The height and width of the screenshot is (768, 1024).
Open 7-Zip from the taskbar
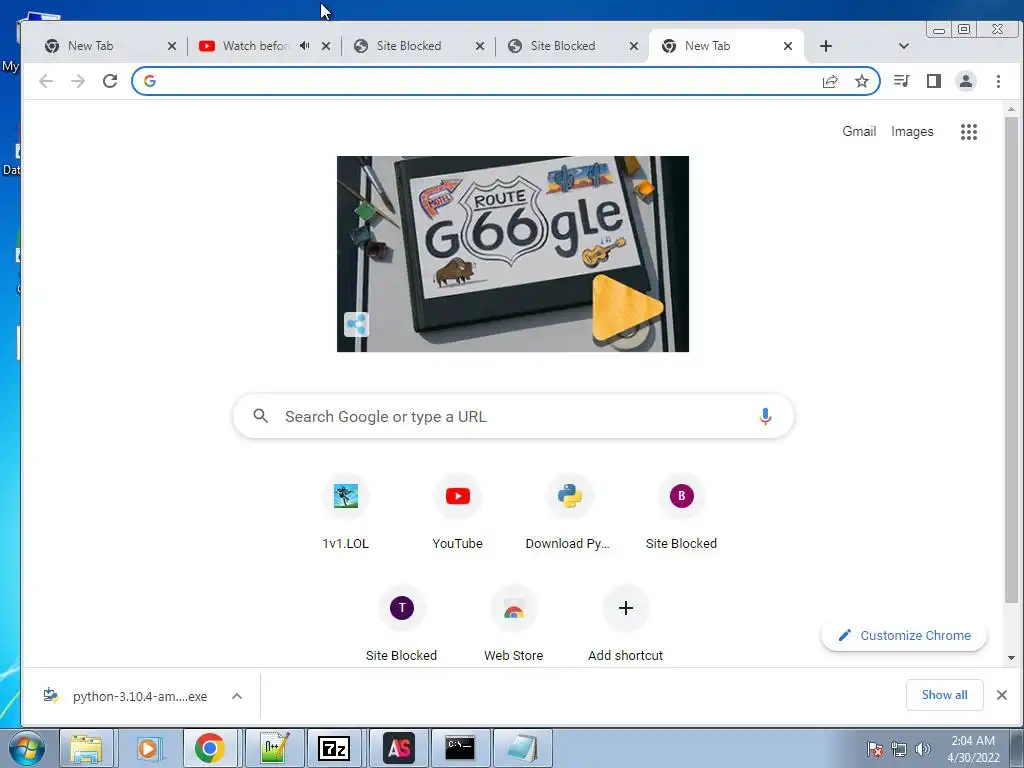(334, 748)
